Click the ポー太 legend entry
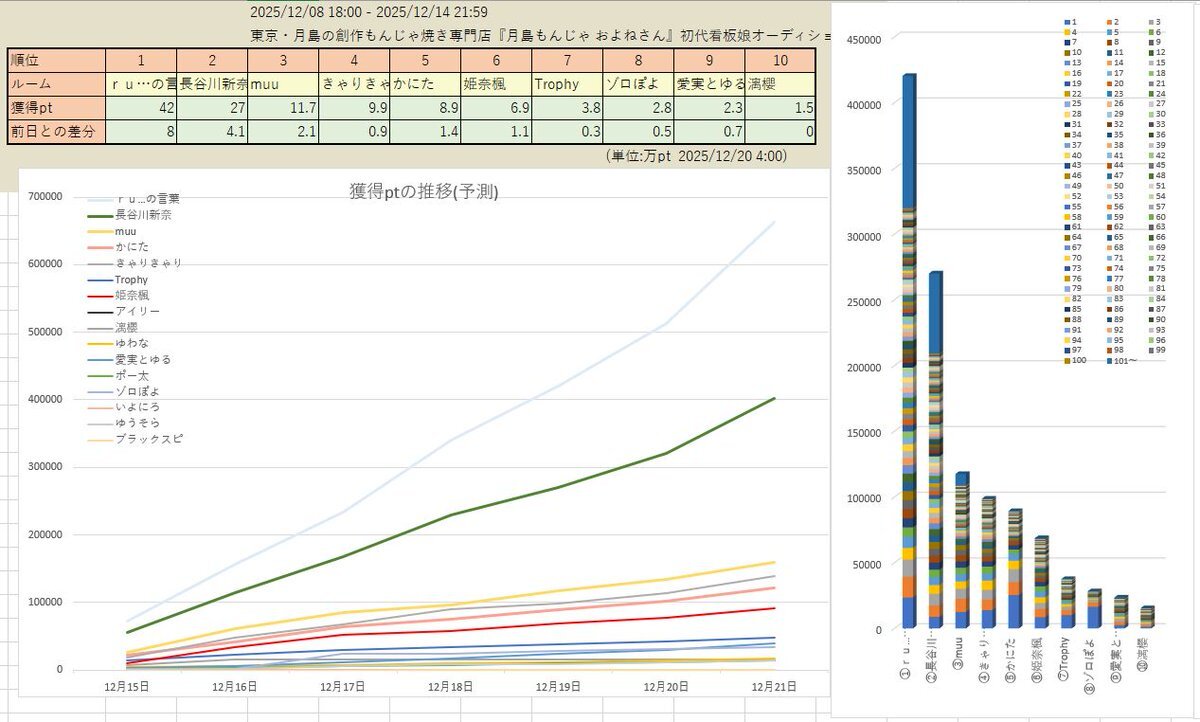This screenshot has width=1200, height=722. click(x=119, y=375)
